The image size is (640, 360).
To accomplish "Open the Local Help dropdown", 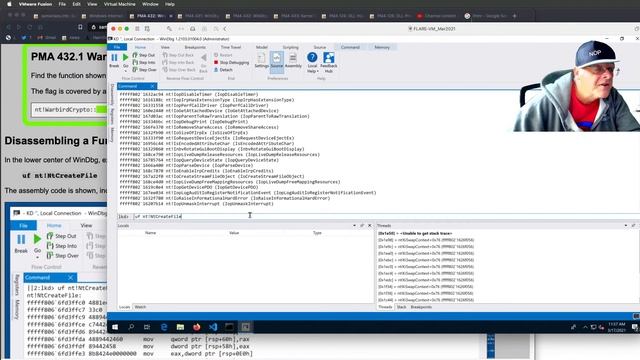I will click(312, 63).
